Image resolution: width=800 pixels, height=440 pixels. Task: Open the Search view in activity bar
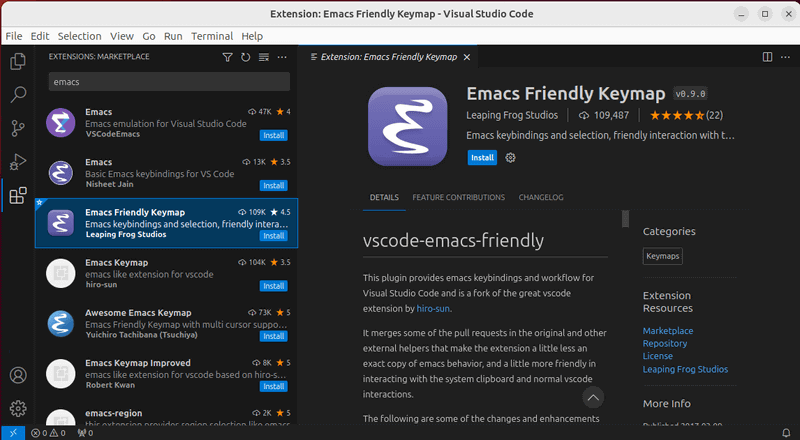(18, 94)
